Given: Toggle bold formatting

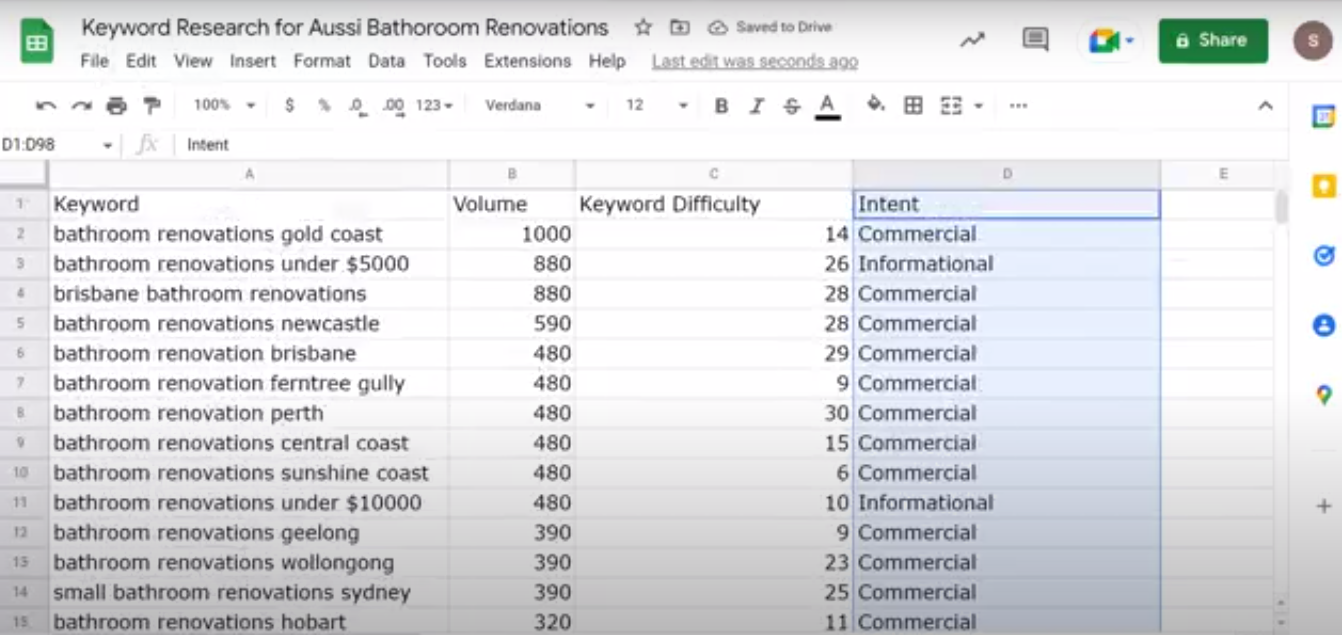Looking at the screenshot, I should (721, 104).
